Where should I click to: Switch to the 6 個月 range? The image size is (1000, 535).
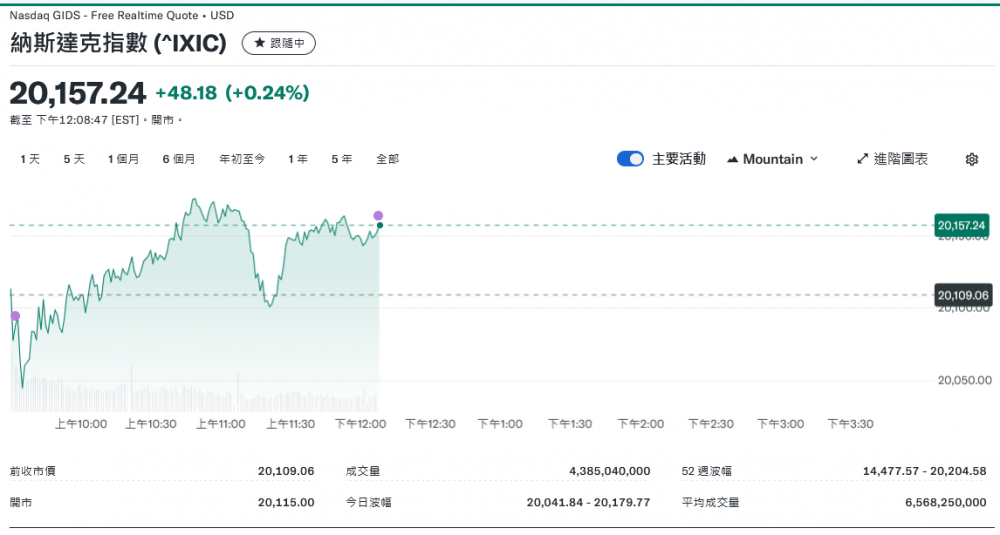click(x=179, y=159)
